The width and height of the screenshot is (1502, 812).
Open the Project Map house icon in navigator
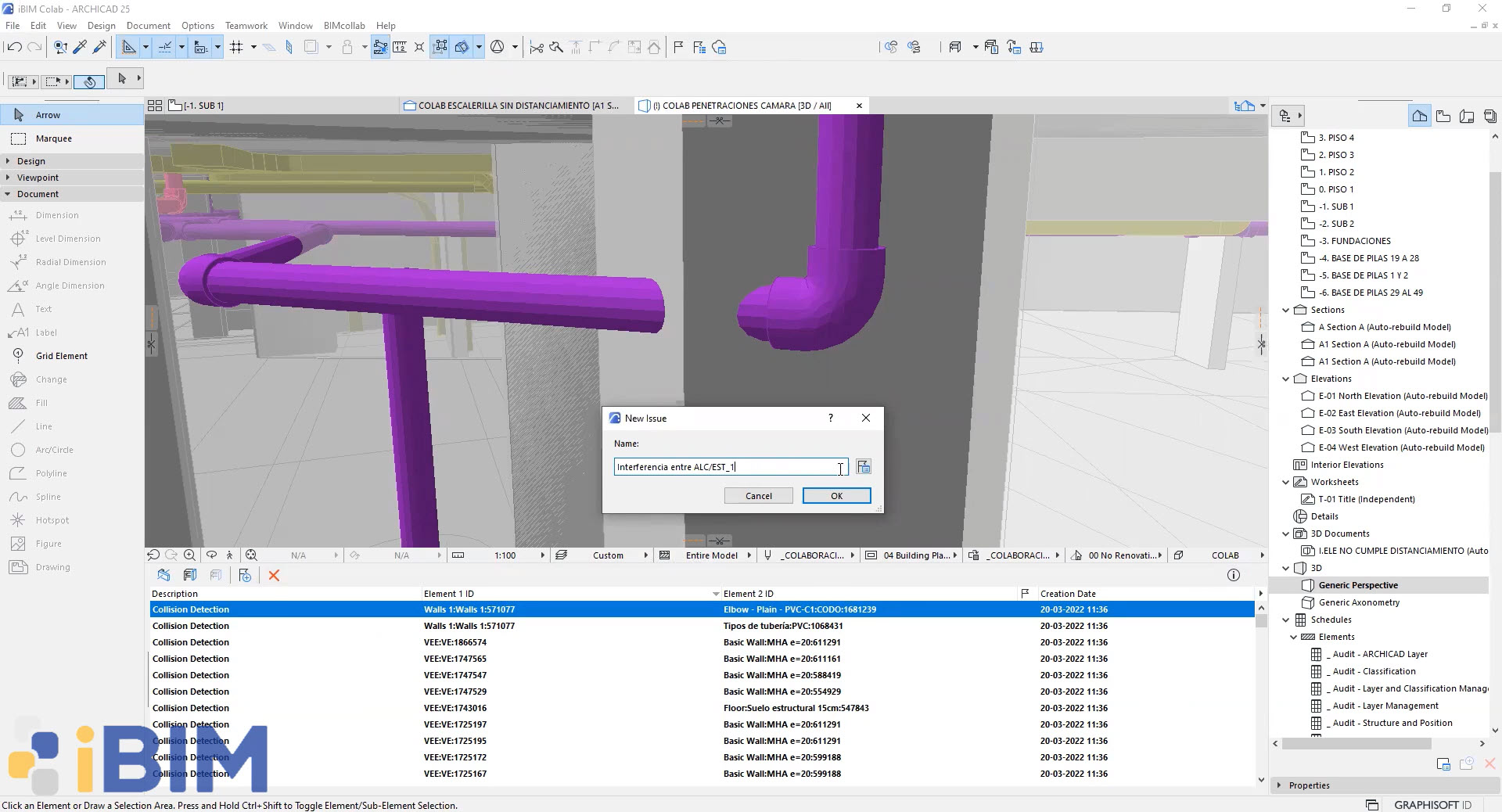click(1419, 117)
